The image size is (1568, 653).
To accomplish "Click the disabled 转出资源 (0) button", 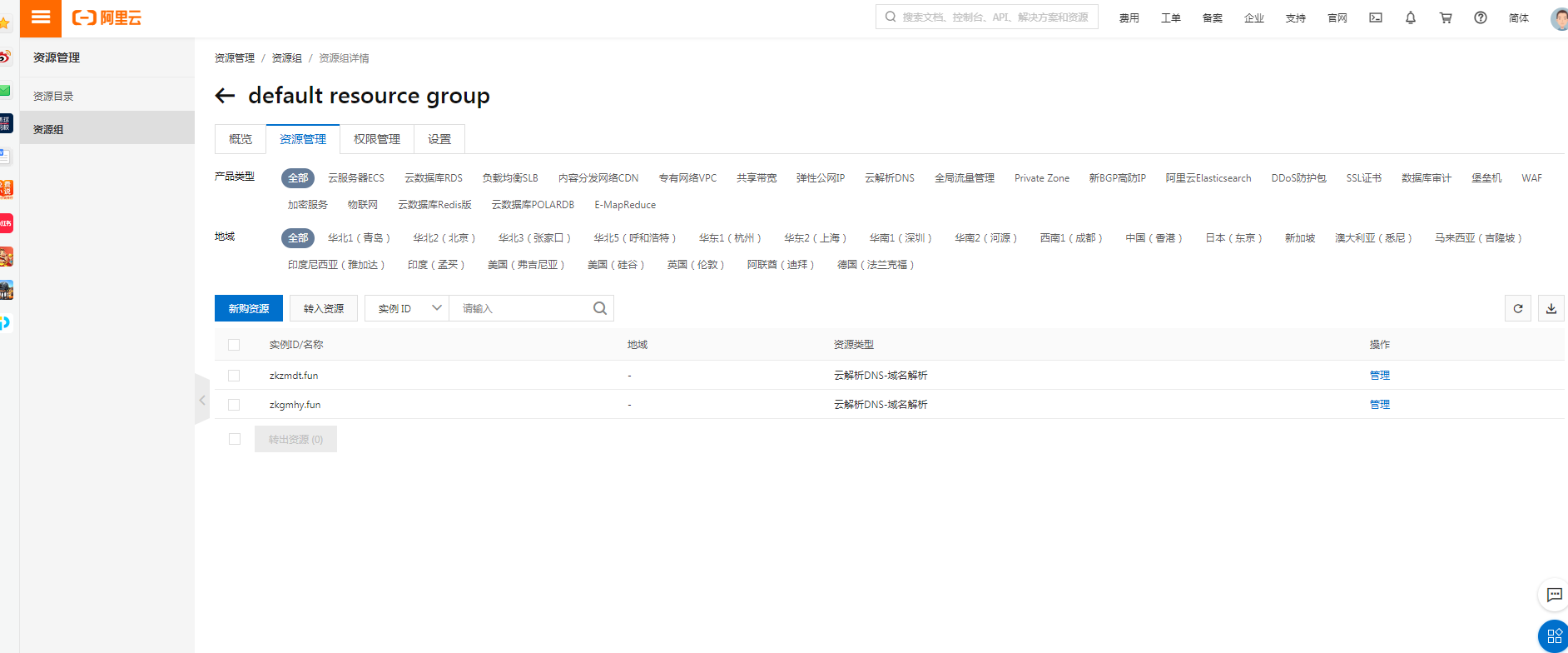I will tap(295, 439).
